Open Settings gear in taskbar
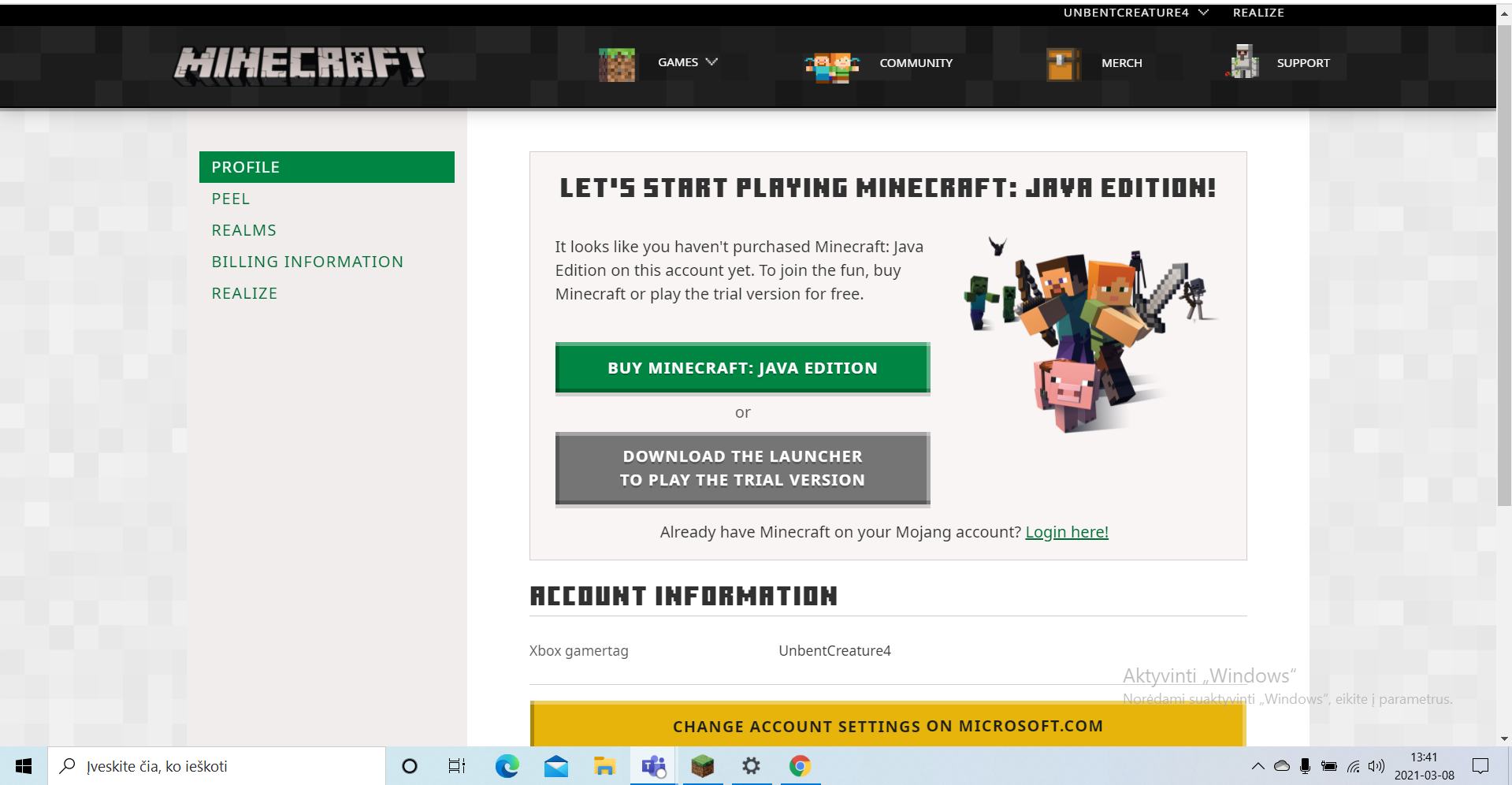 coord(752,766)
